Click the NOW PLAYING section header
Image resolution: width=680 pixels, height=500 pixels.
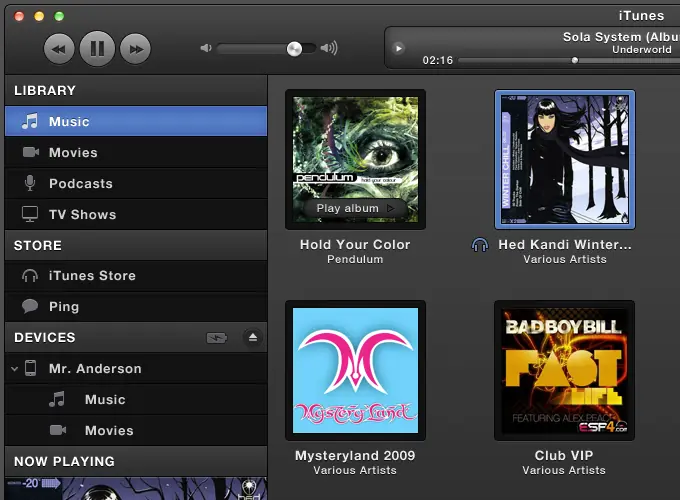click(65, 461)
